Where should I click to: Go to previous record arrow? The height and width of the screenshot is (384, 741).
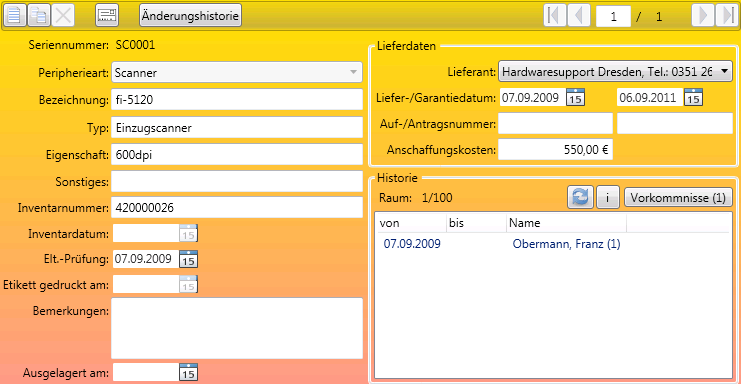(579, 16)
